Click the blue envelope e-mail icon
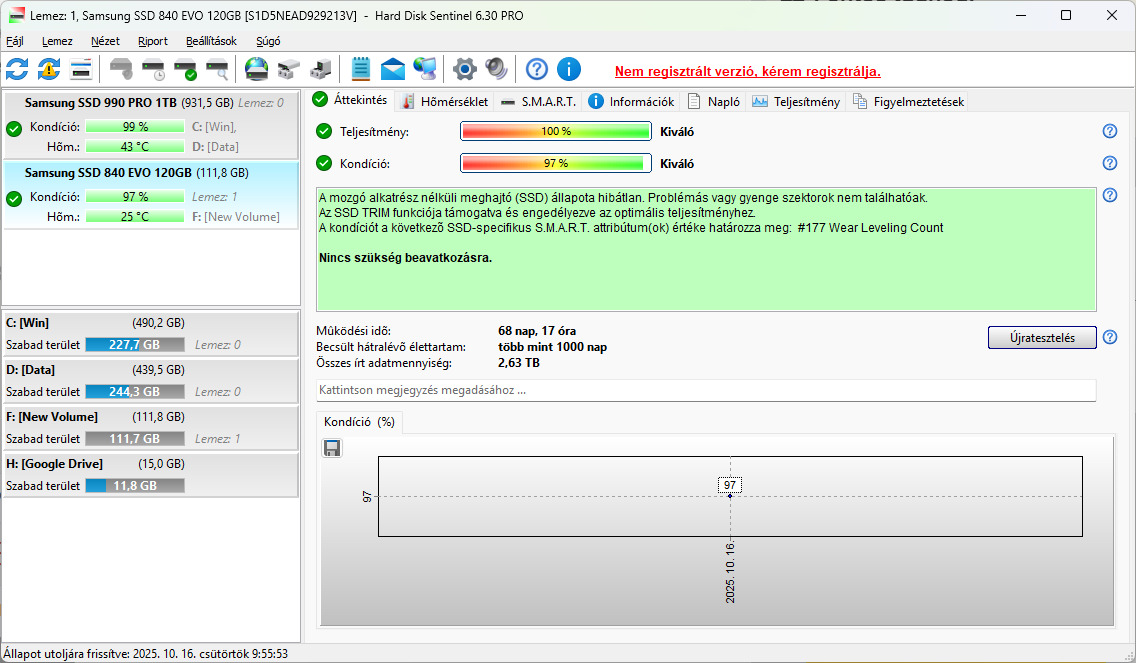 click(393, 70)
